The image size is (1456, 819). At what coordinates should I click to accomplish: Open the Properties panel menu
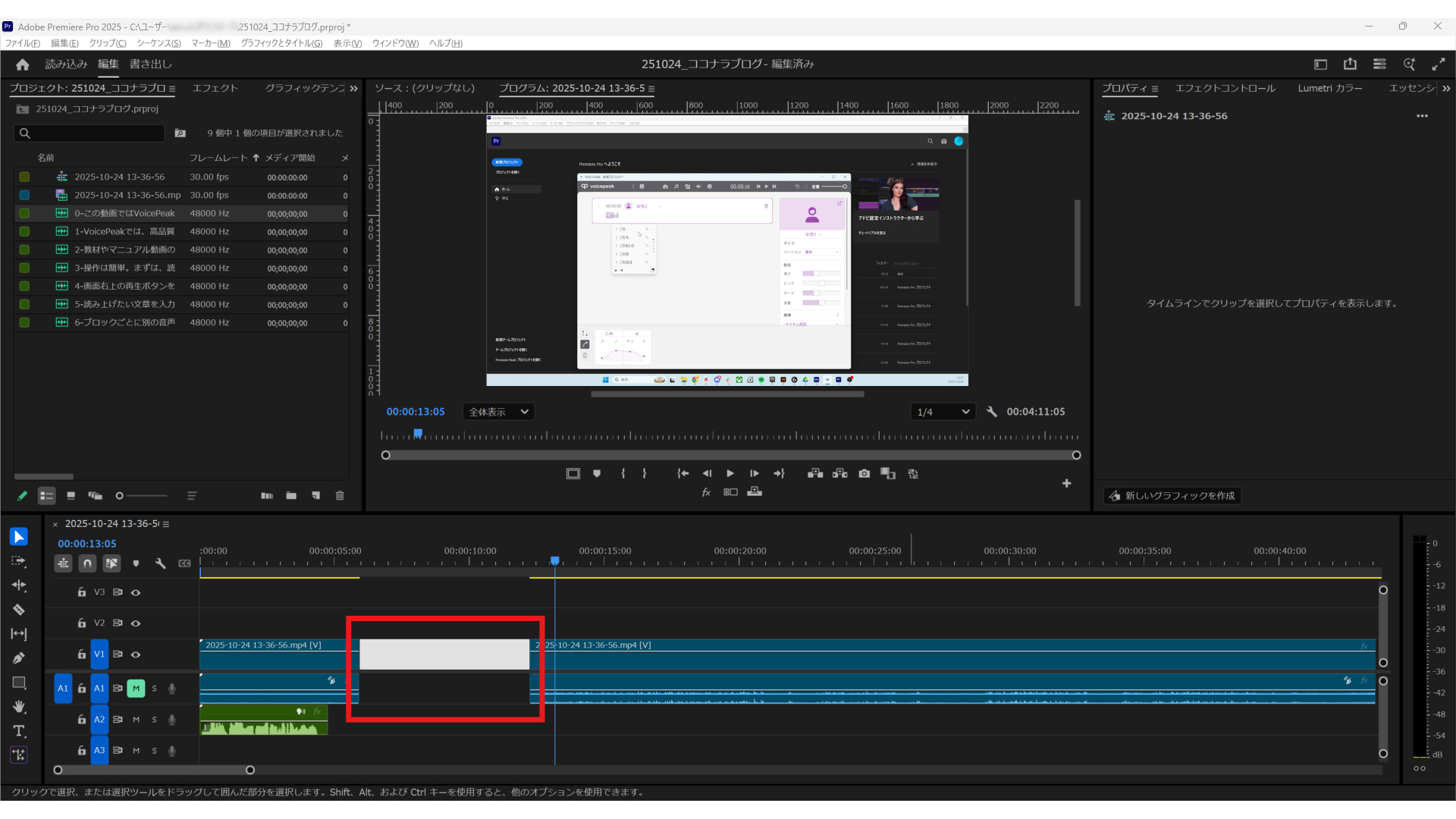pos(1155,89)
